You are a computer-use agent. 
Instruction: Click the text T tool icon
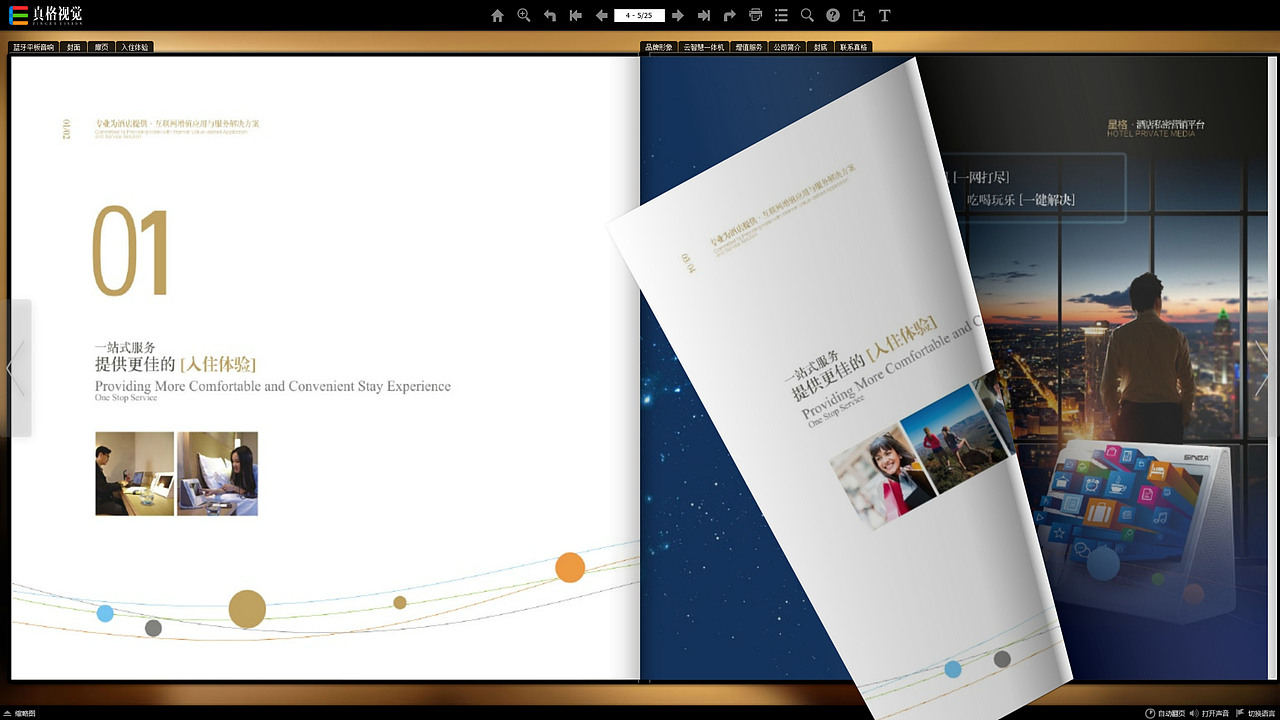click(x=885, y=15)
